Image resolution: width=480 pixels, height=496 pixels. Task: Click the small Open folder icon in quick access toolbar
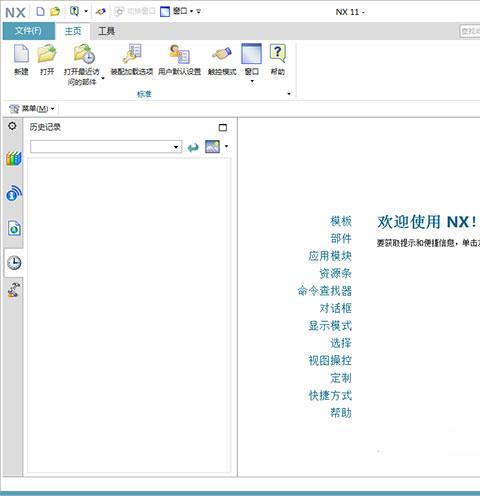click(x=55, y=12)
